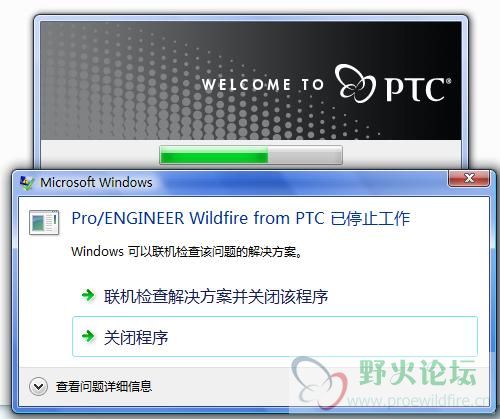Click heading Pro/ENGINEER Wildfire from PTC 已停止工作
Image resolution: width=500 pixels, height=419 pixels.
(241, 219)
